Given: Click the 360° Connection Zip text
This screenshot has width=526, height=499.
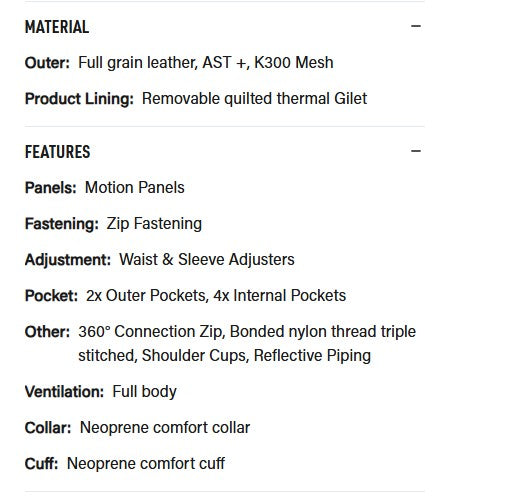Looking at the screenshot, I should tap(152, 332).
